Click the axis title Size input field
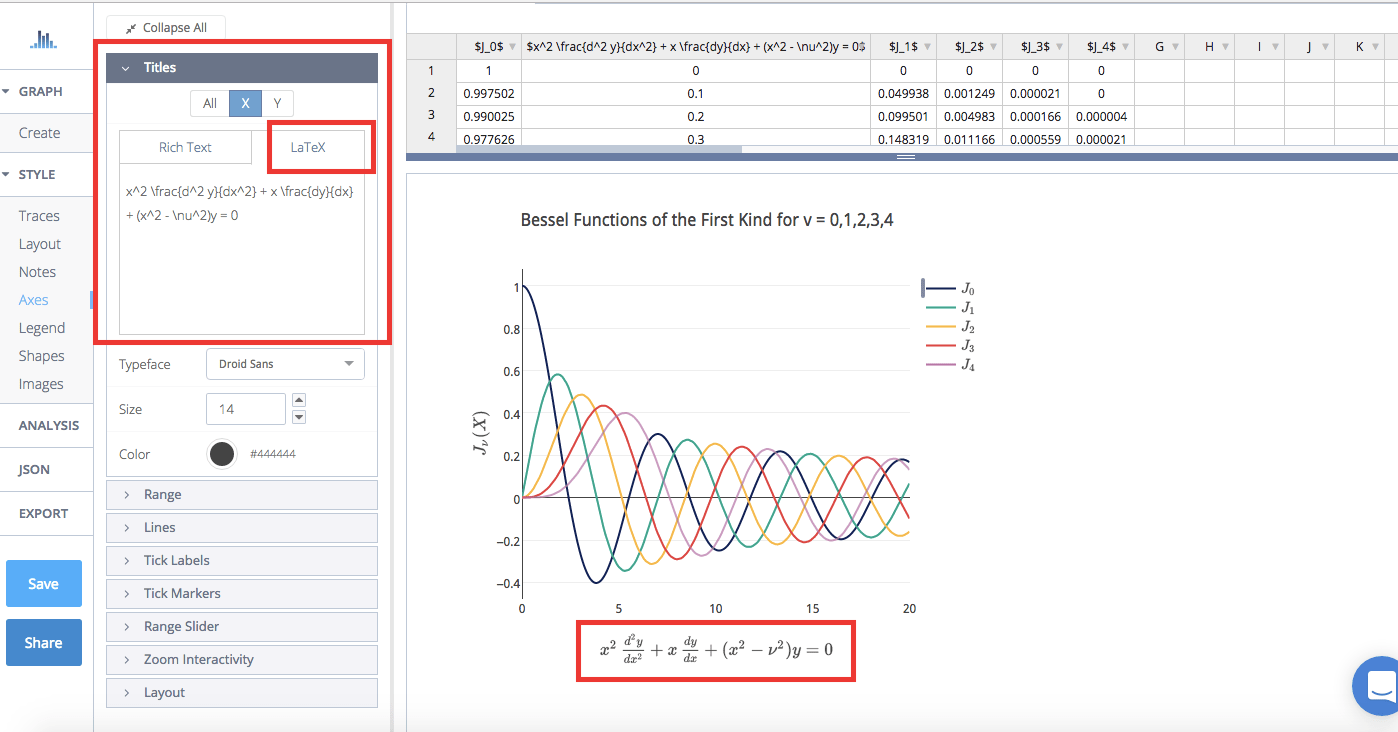This screenshot has width=1398, height=732. 245,408
